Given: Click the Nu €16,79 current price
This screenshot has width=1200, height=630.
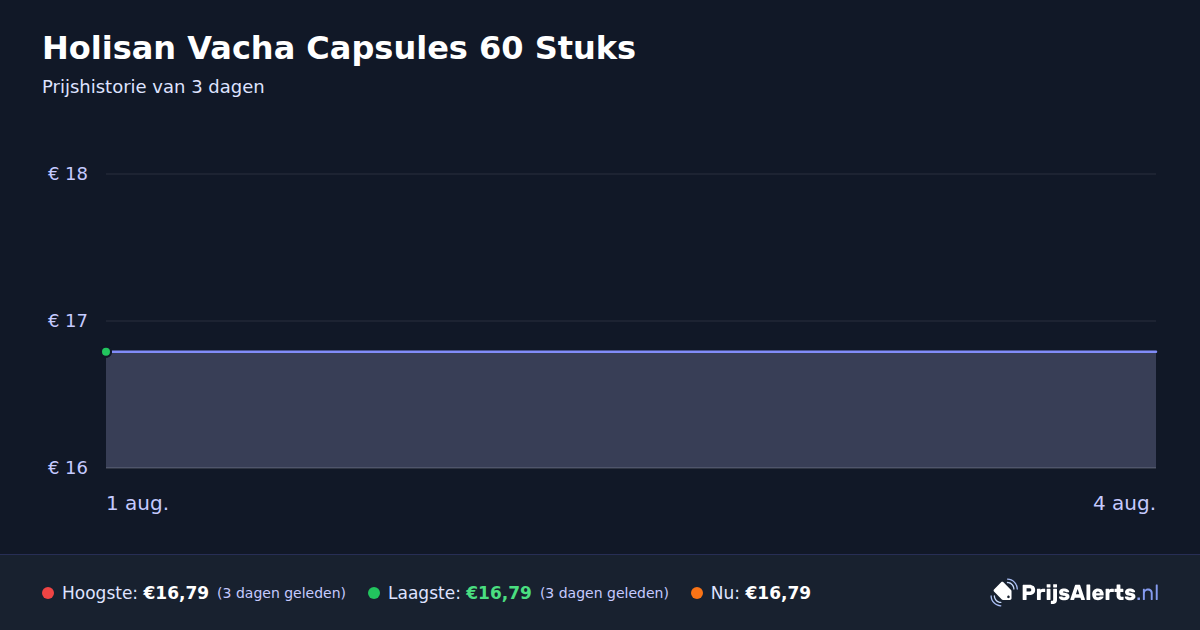Looking at the screenshot, I should (x=778, y=593).
